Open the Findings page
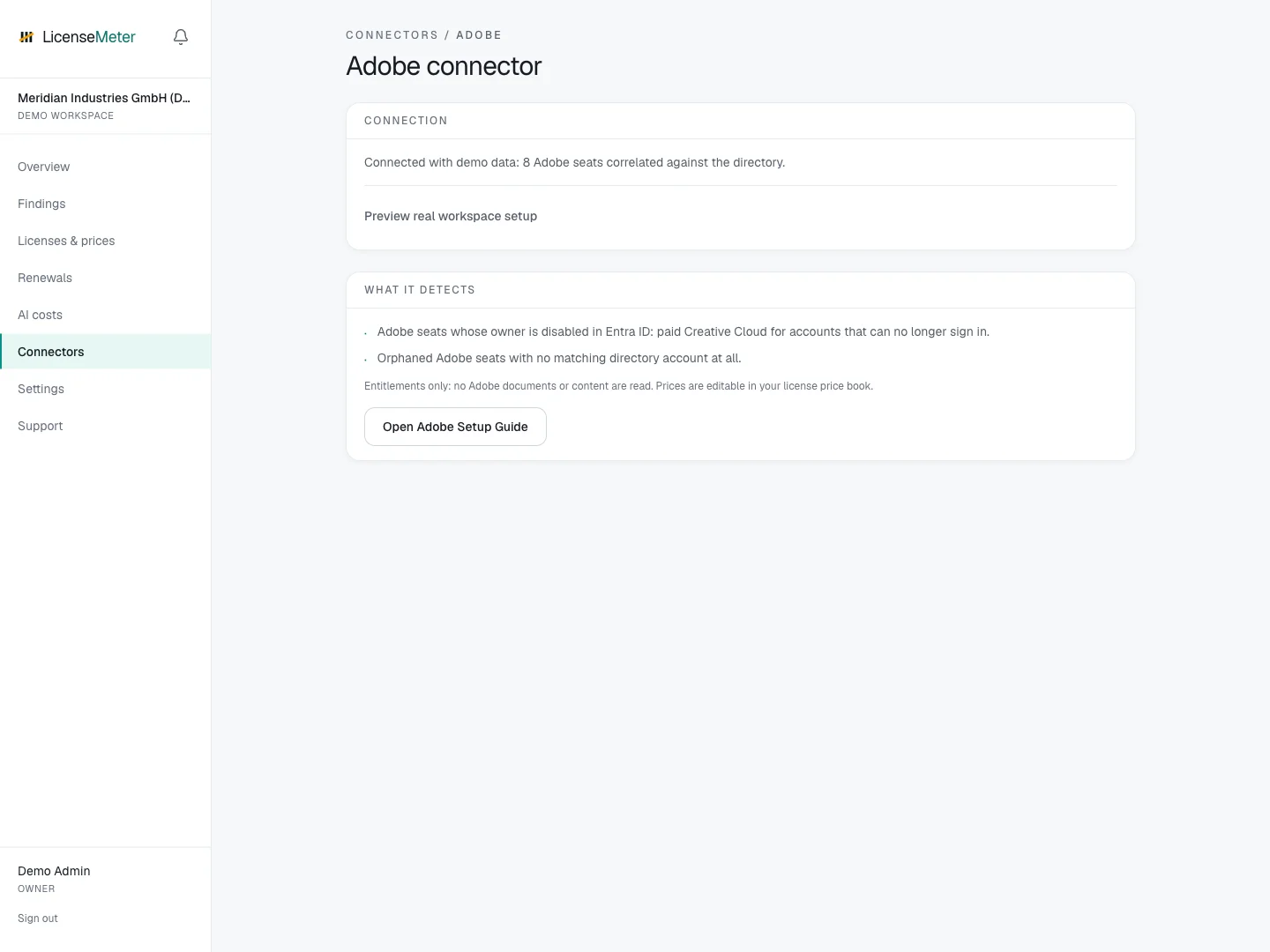Viewport: 1270px width, 952px height. pos(105,204)
